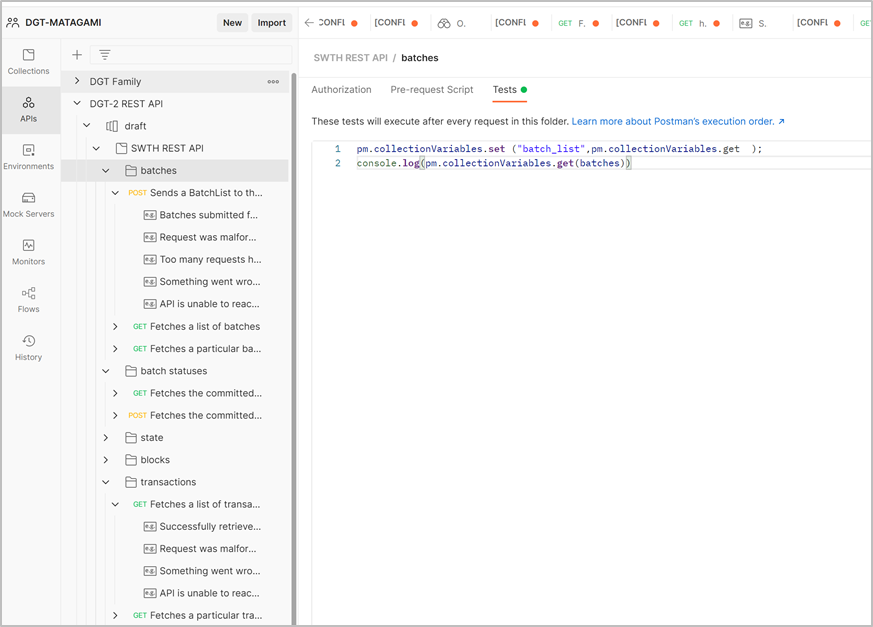Viewport: 873px width, 627px height.
Task: Click the back arrow in the tab bar
Action: click(309, 23)
